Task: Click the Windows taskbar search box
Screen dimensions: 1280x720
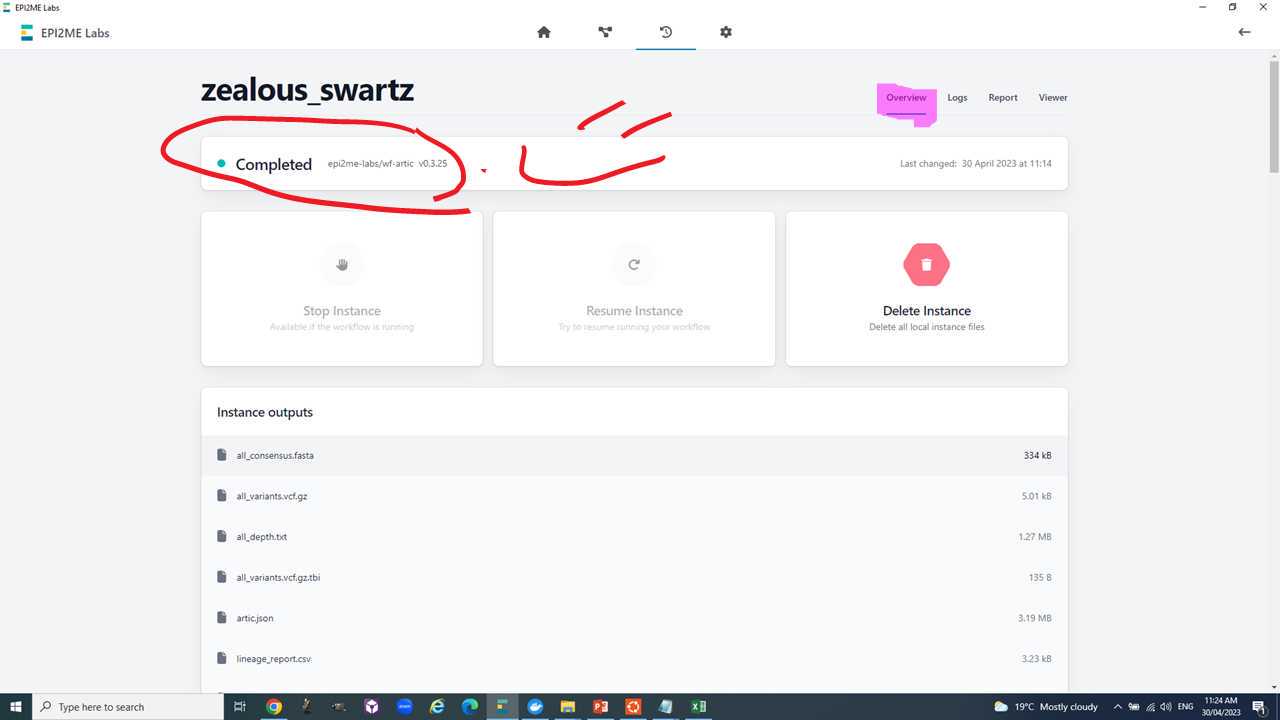Action: click(130, 707)
